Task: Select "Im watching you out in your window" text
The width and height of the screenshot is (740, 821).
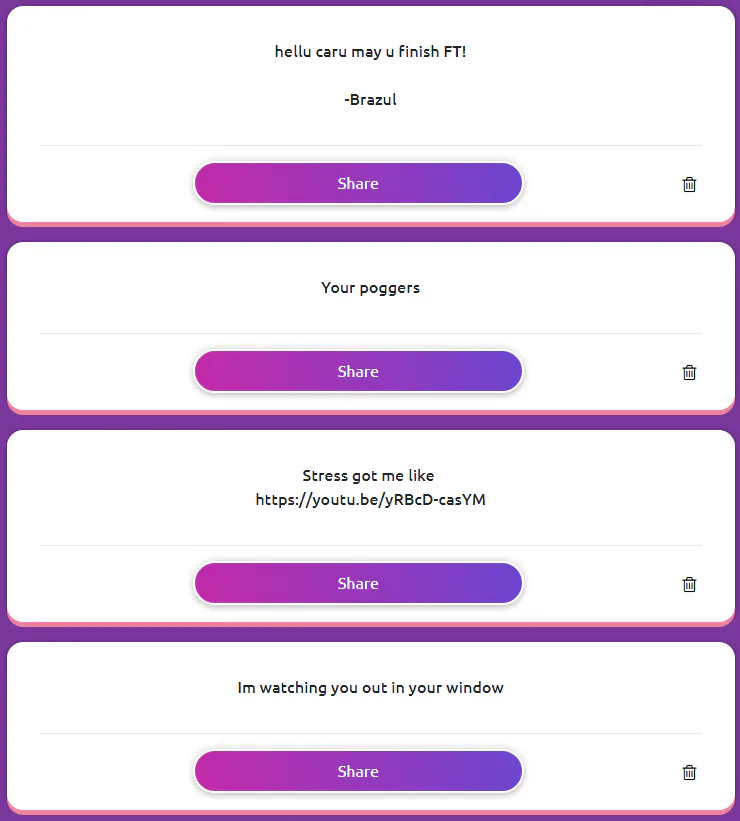Action: pyautogui.click(x=370, y=688)
